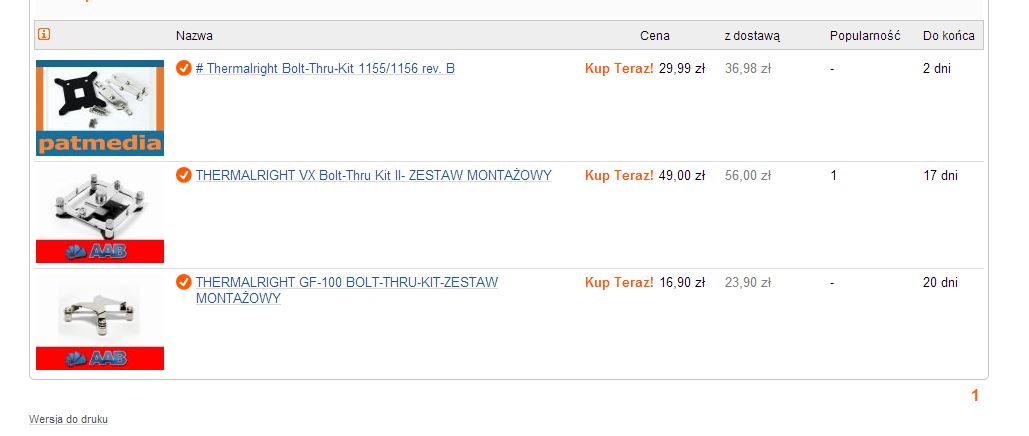
Task: Click the orange checkmark beside Thermalright Bolt-Thru-Kit 1155/1156
Action: (184, 68)
